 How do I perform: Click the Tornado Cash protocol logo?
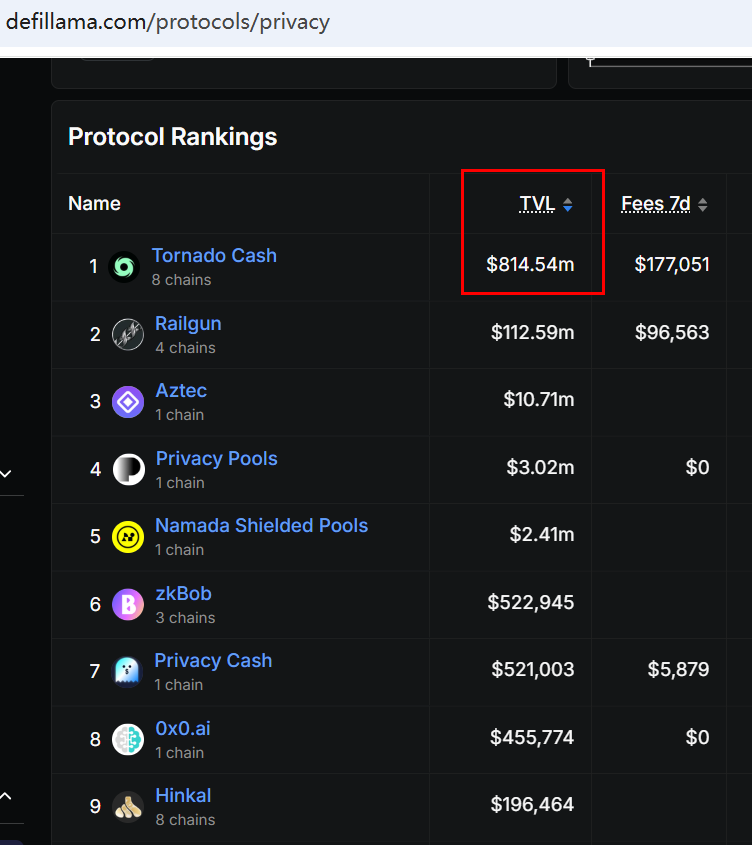pyautogui.click(x=124, y=267)
